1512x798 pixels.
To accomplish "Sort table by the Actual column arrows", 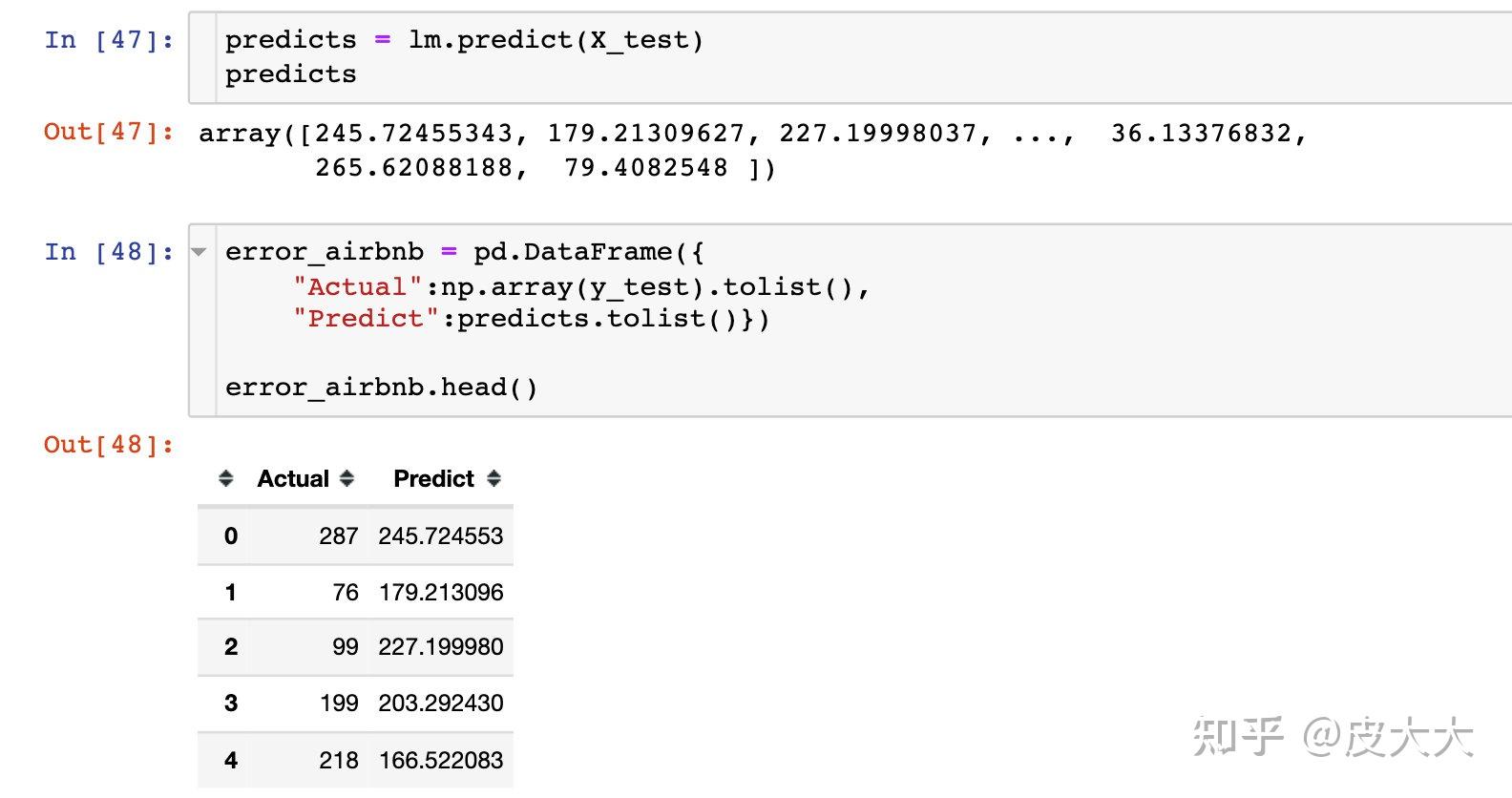I will pos(346,478).
